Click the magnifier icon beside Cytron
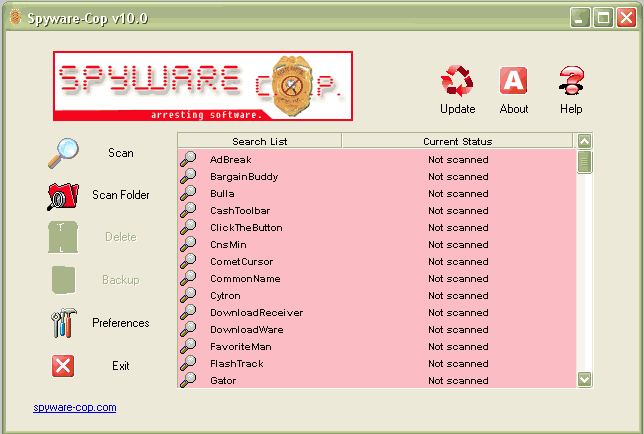The height and width of the screenshot is (434, 644). point(188,295)
